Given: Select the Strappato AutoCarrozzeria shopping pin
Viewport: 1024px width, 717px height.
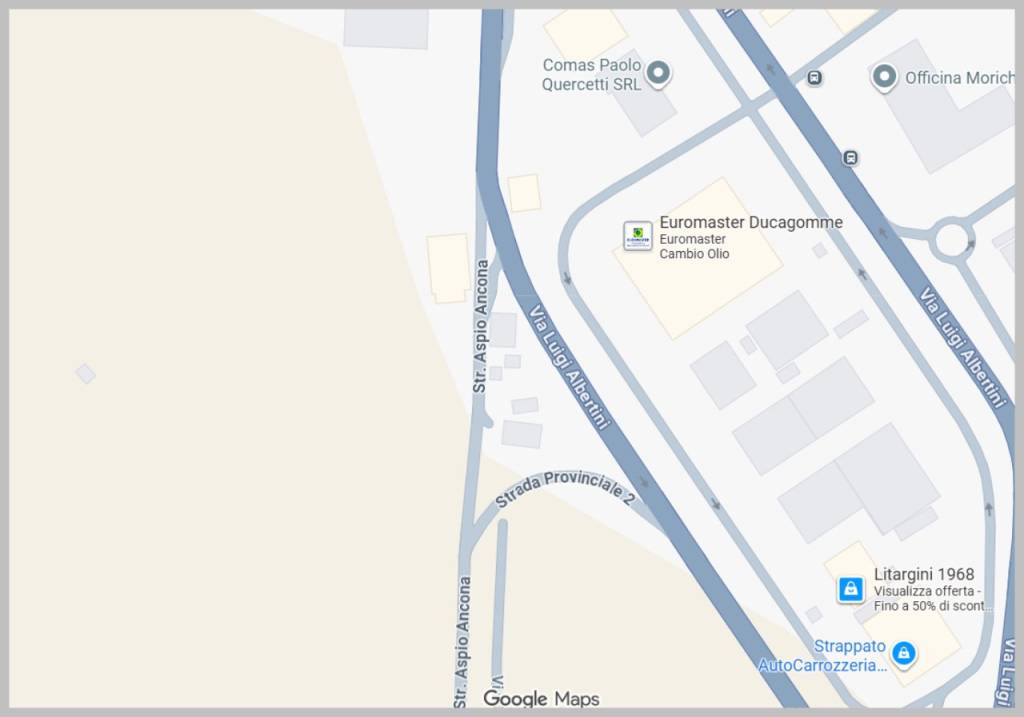Looking at the screenshot, I should 904,653.
